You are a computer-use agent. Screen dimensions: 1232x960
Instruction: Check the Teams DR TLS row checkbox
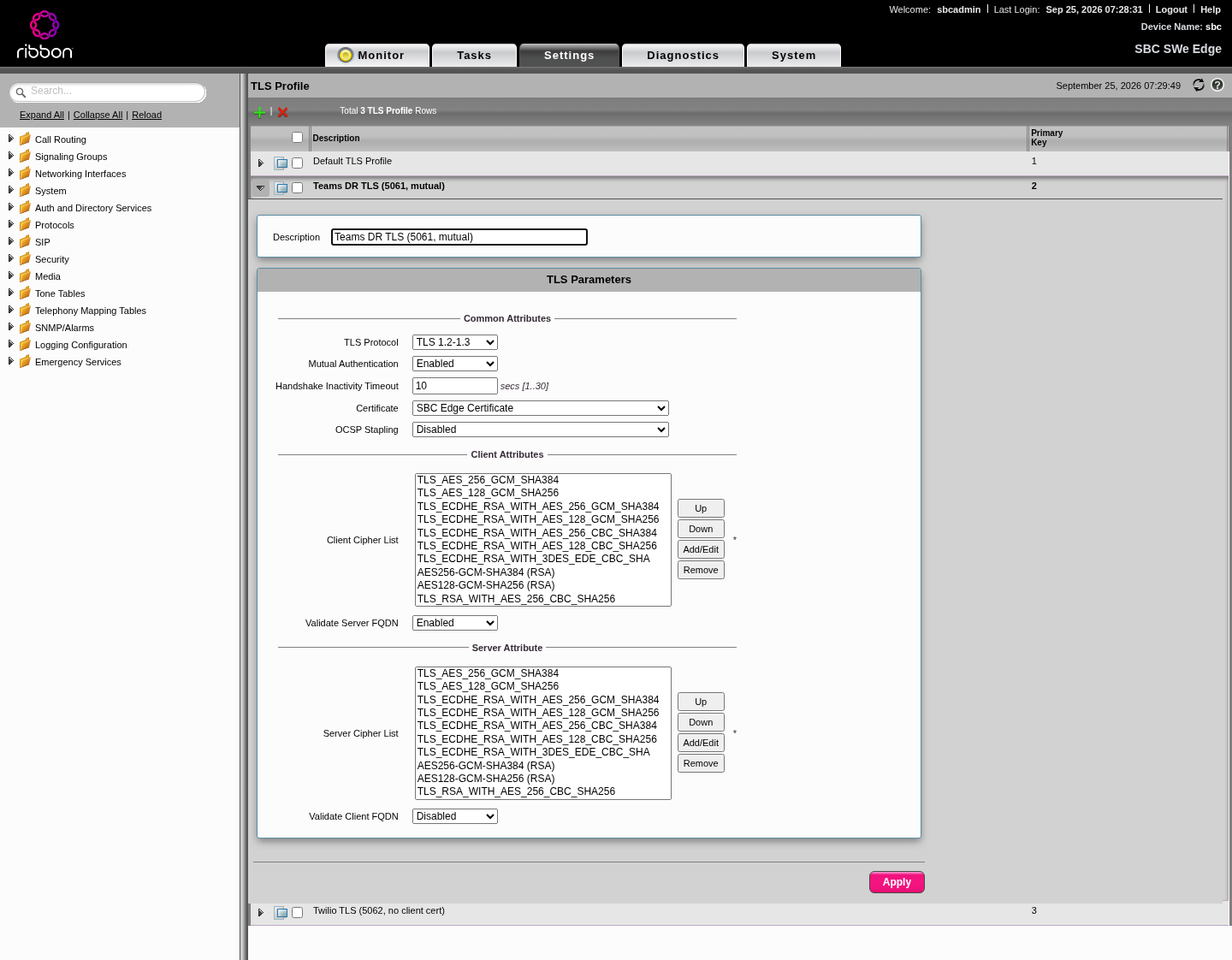click(x=297, y=187)
